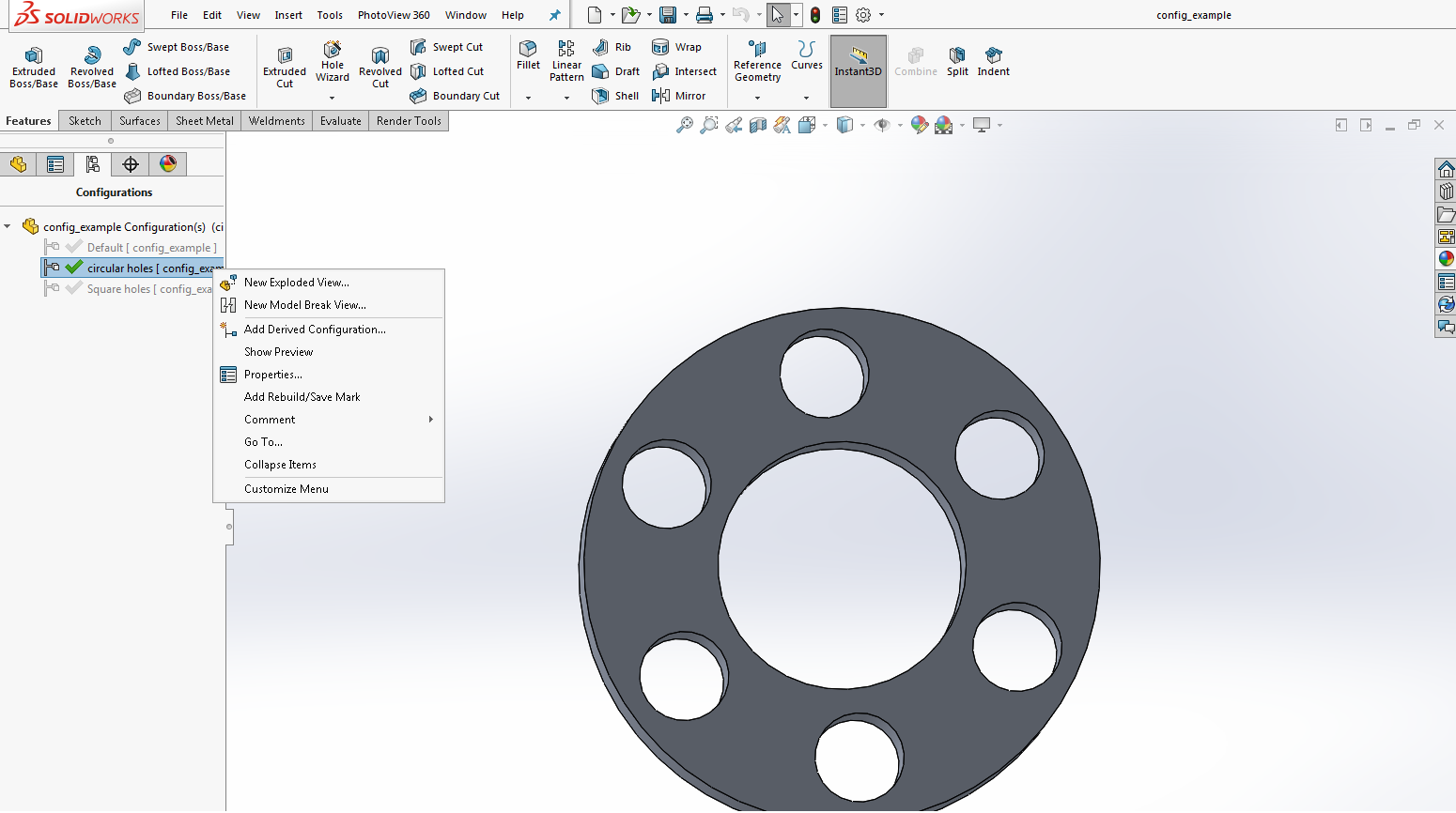
Task: Click the Rebuild traffic light icon
Action: point(815,15)
